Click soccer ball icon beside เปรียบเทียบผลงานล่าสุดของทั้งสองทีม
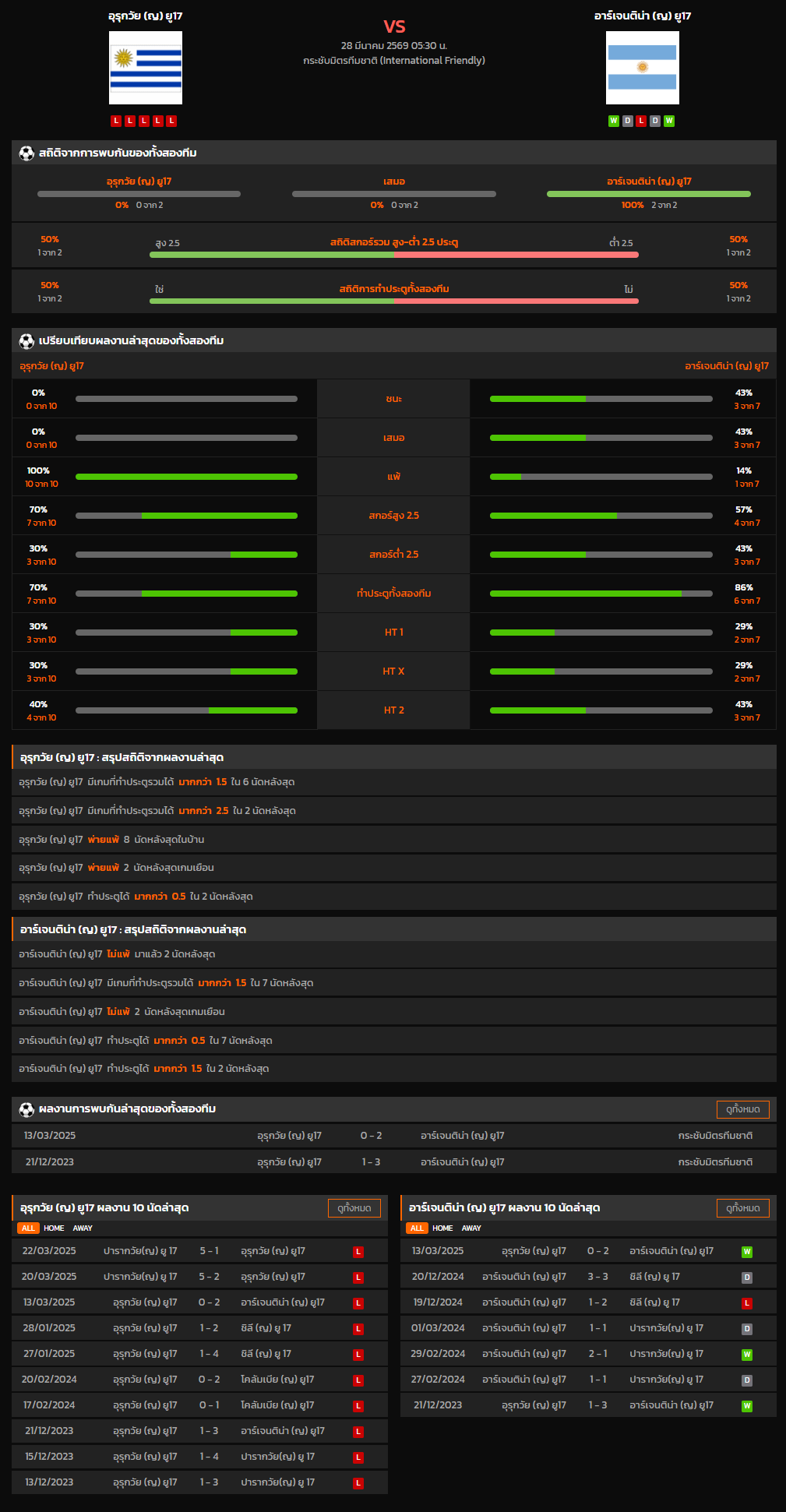 coord(26,340)
